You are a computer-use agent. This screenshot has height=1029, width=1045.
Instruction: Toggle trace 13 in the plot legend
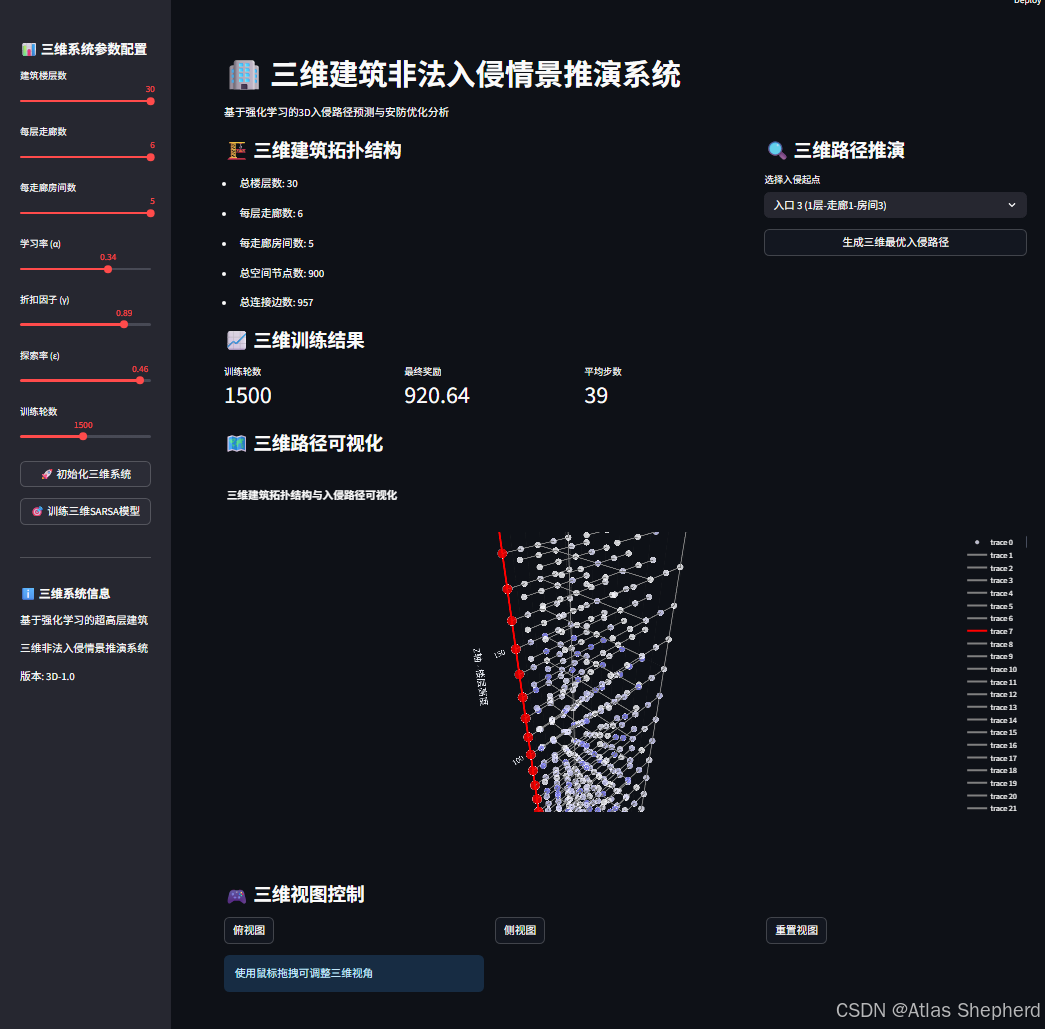pyautogui.click(x=992, y=707)
